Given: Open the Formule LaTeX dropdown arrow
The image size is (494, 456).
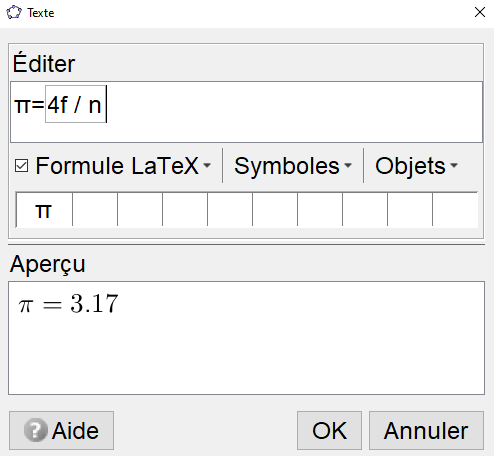Looking at the screenshot, I should 207,165.
